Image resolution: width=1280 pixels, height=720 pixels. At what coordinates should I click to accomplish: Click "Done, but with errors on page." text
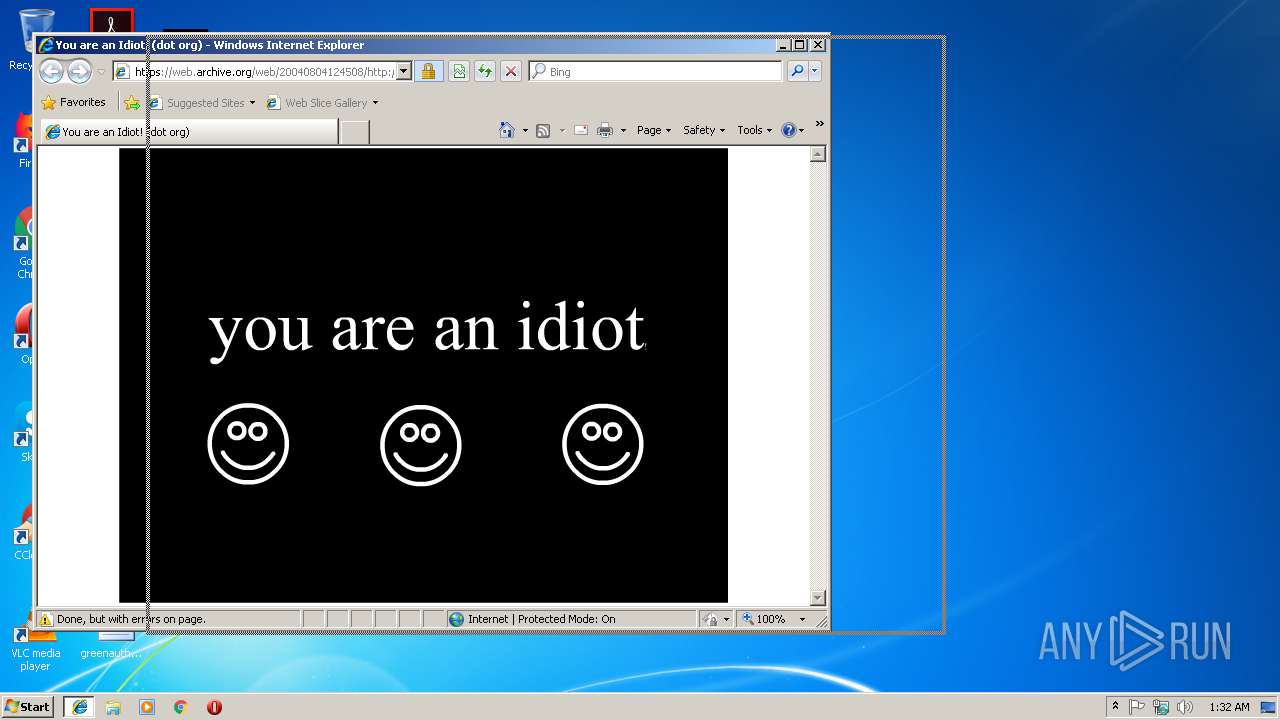131,619
